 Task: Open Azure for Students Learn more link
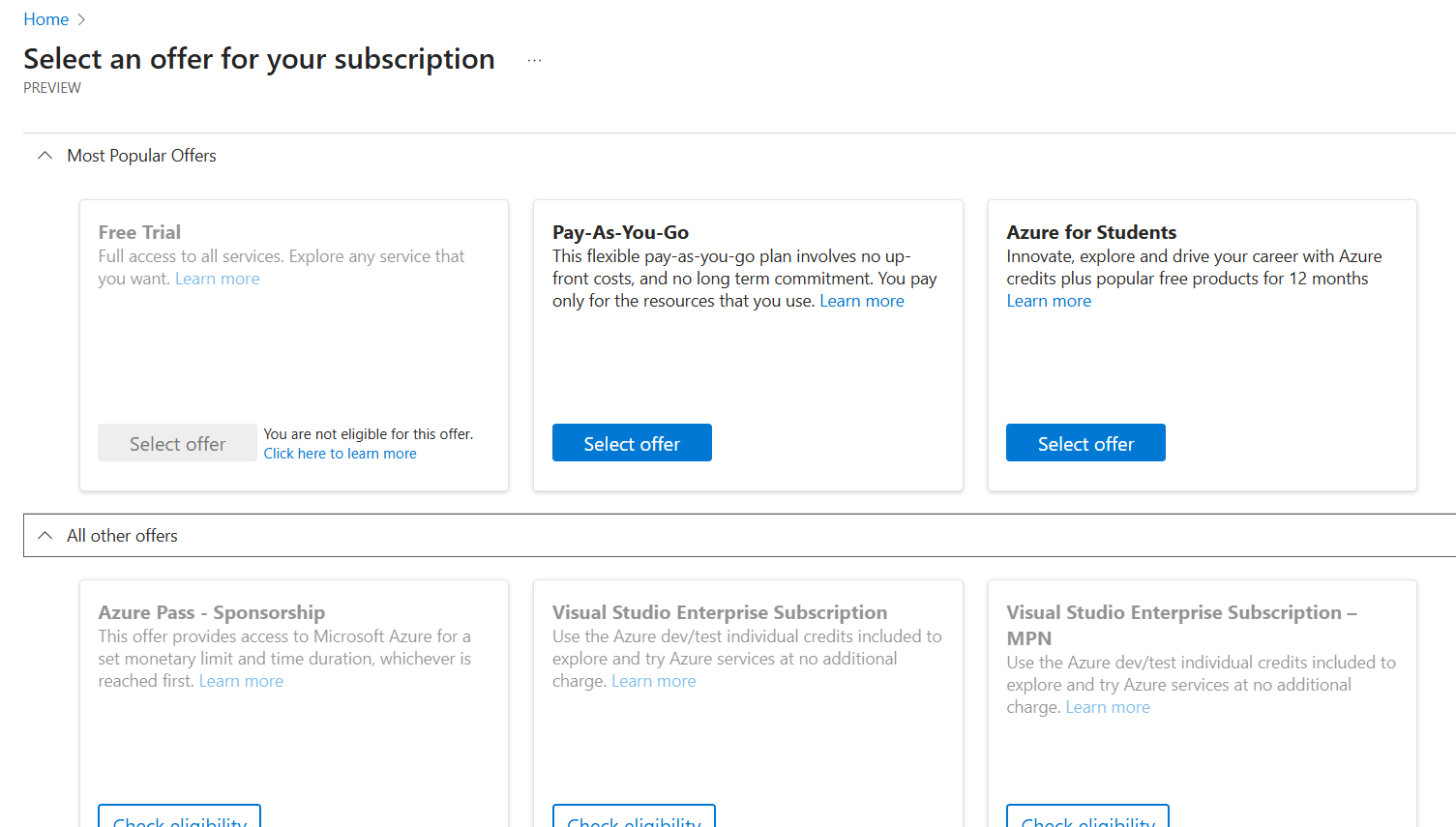pos(1049,301)
